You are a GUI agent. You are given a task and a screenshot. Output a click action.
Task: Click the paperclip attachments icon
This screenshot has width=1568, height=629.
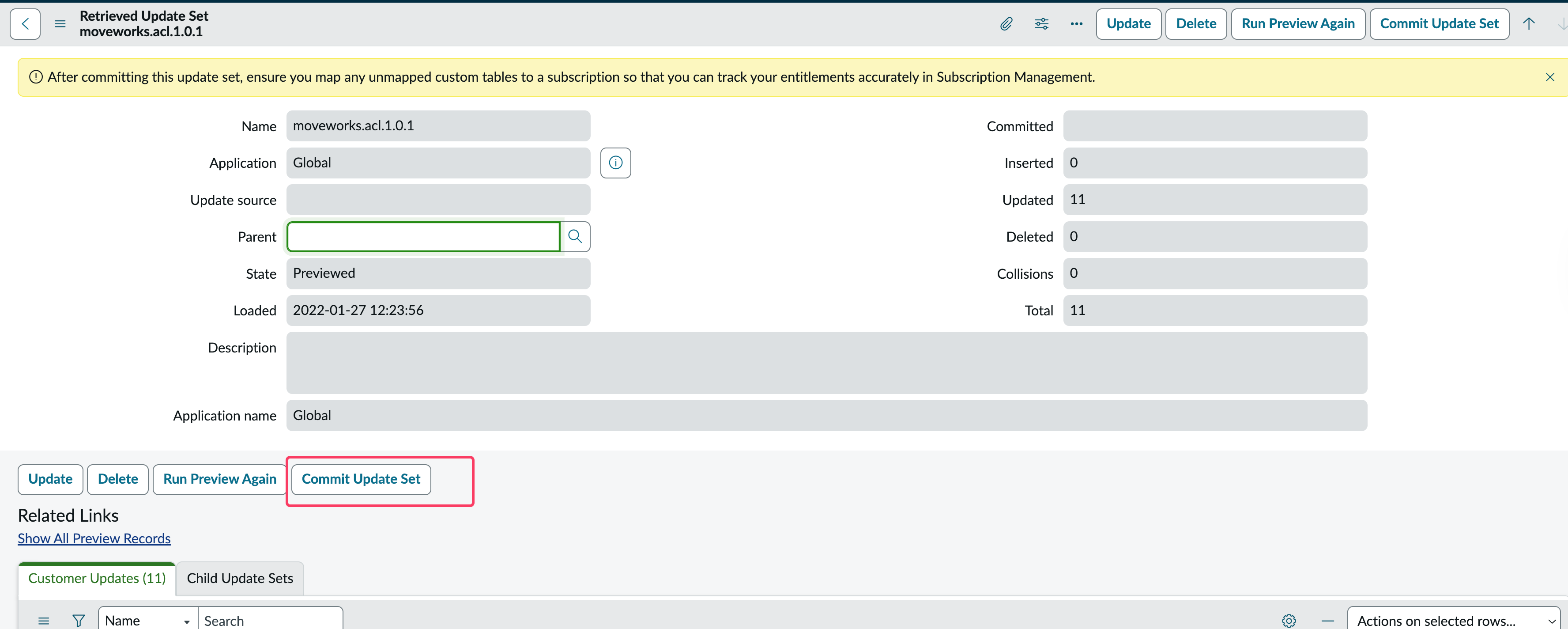[1006, 24]
